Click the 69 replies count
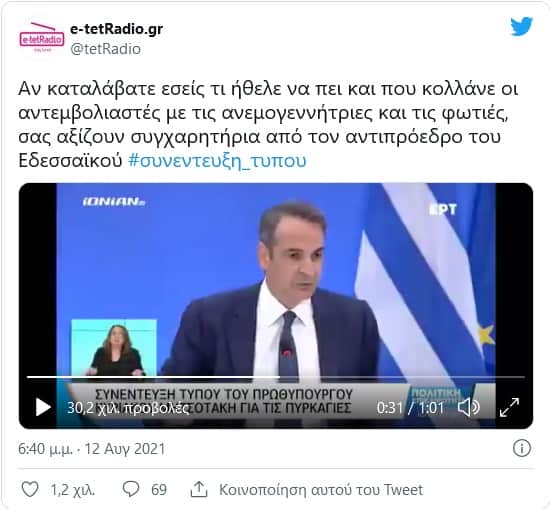 159,490
